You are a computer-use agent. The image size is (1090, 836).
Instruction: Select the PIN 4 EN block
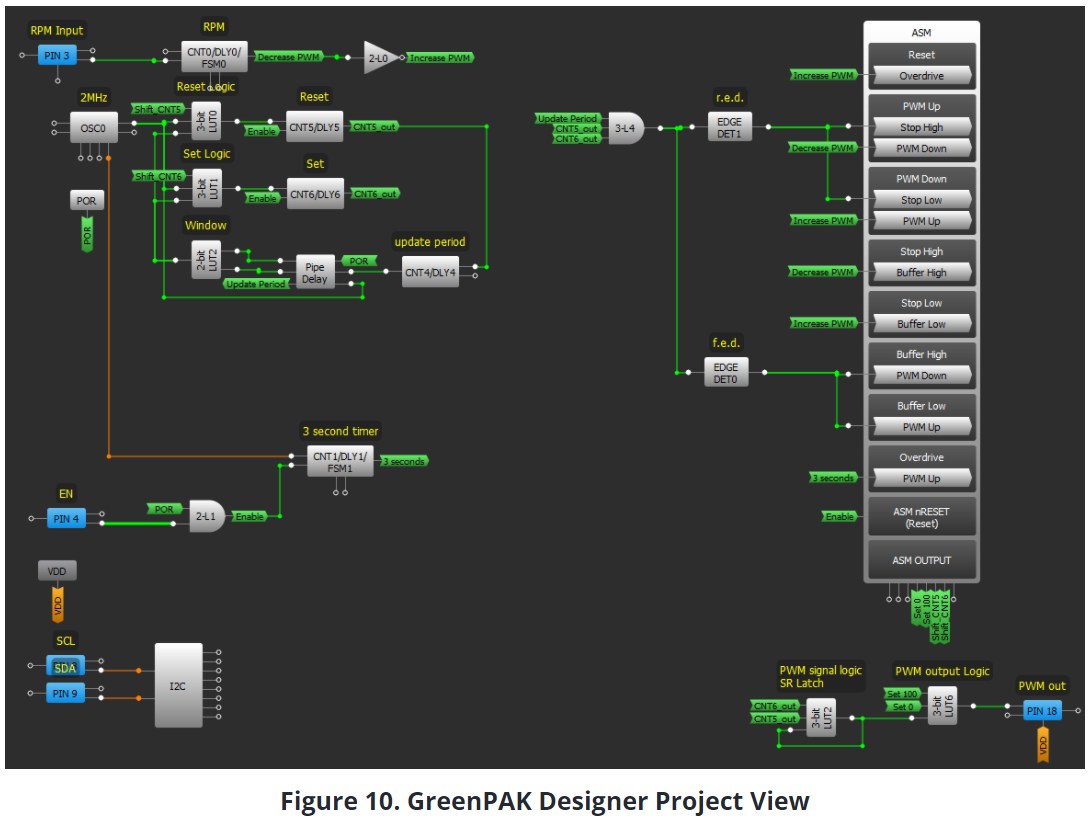click(67, 518)
